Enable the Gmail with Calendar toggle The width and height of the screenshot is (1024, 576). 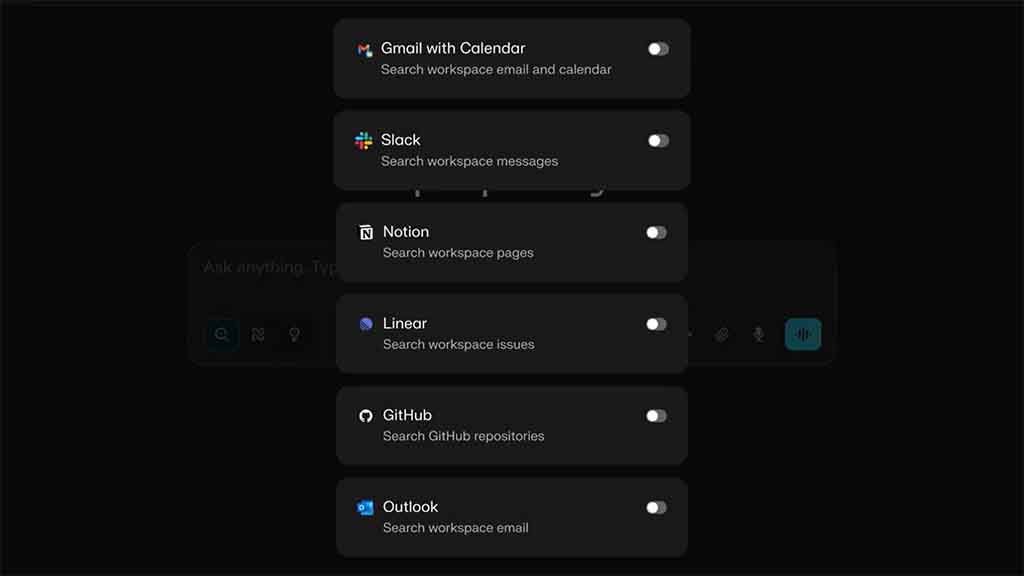coord(658,47)
